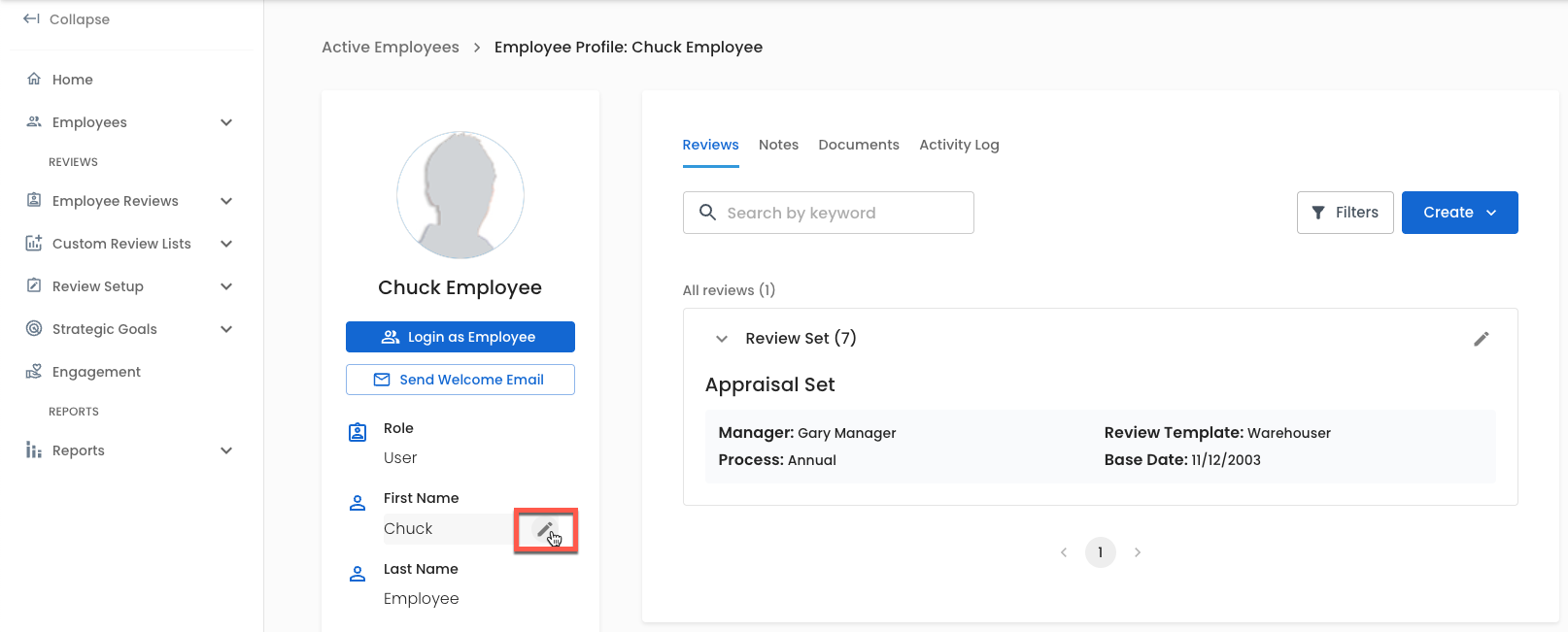
Task: Open the Create dropdown arrow
Action: 1491,213
